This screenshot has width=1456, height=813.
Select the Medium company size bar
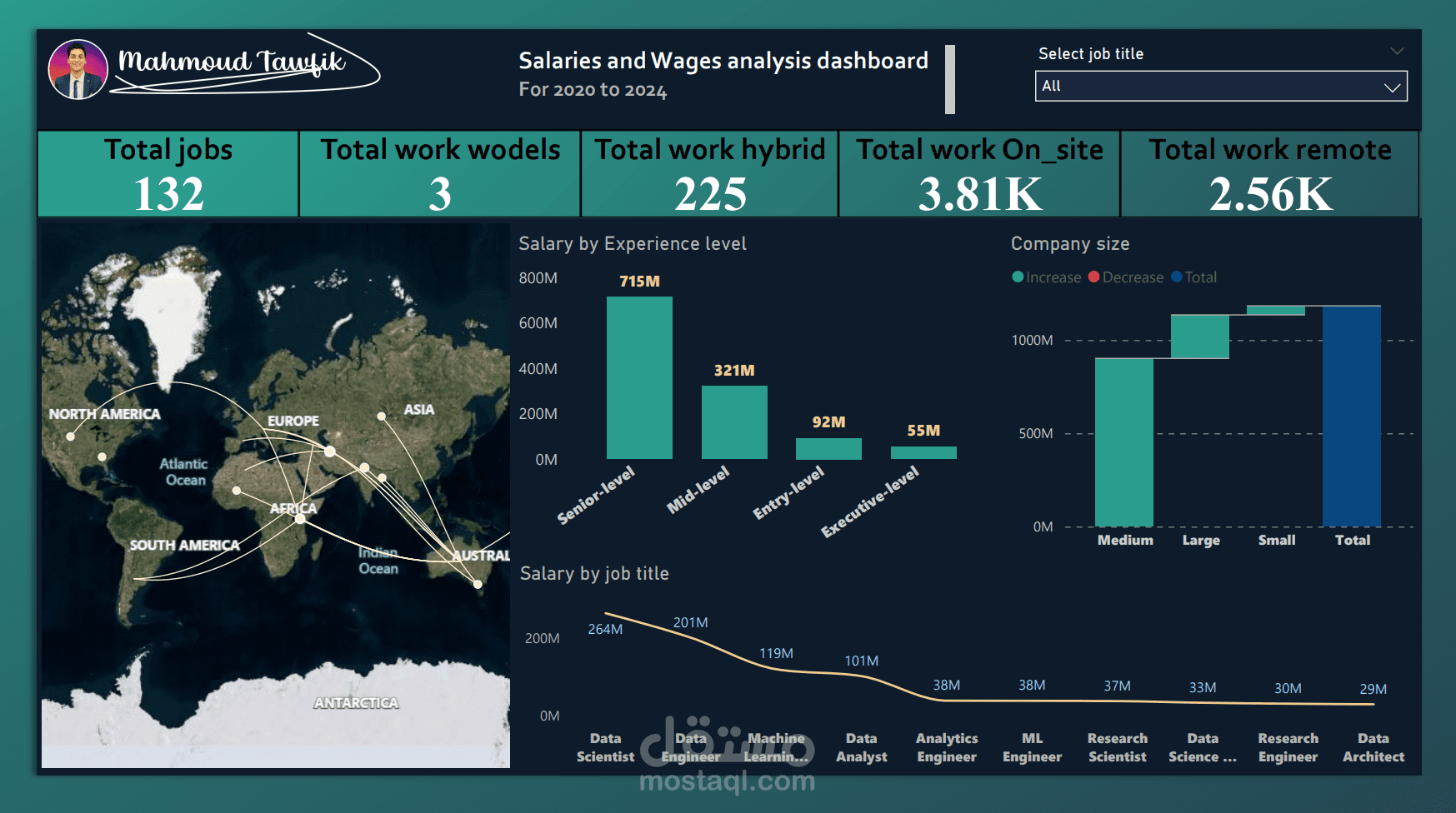1124,442
